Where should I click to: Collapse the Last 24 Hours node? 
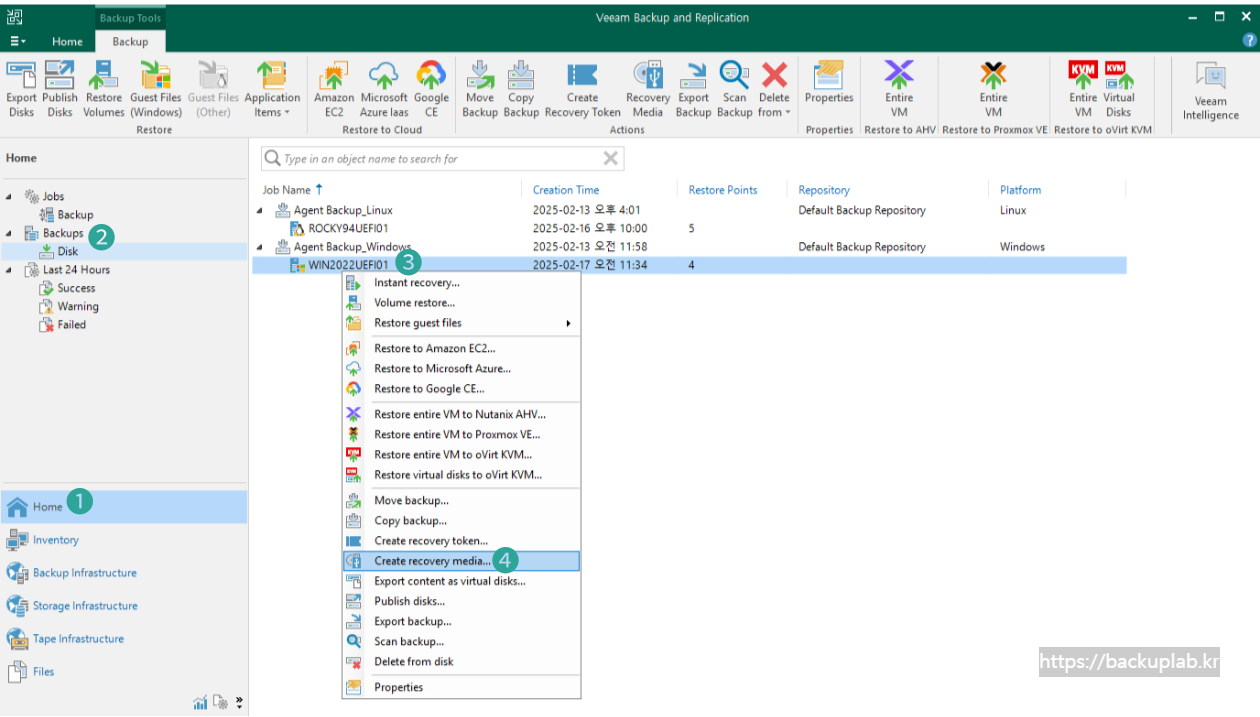tap(9, 270)
